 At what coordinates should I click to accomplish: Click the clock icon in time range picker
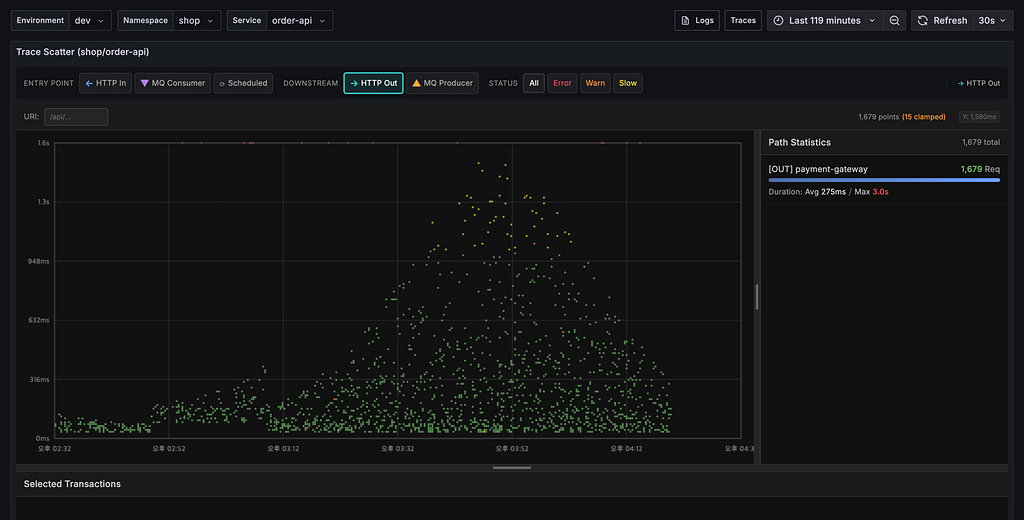(778, 20)
